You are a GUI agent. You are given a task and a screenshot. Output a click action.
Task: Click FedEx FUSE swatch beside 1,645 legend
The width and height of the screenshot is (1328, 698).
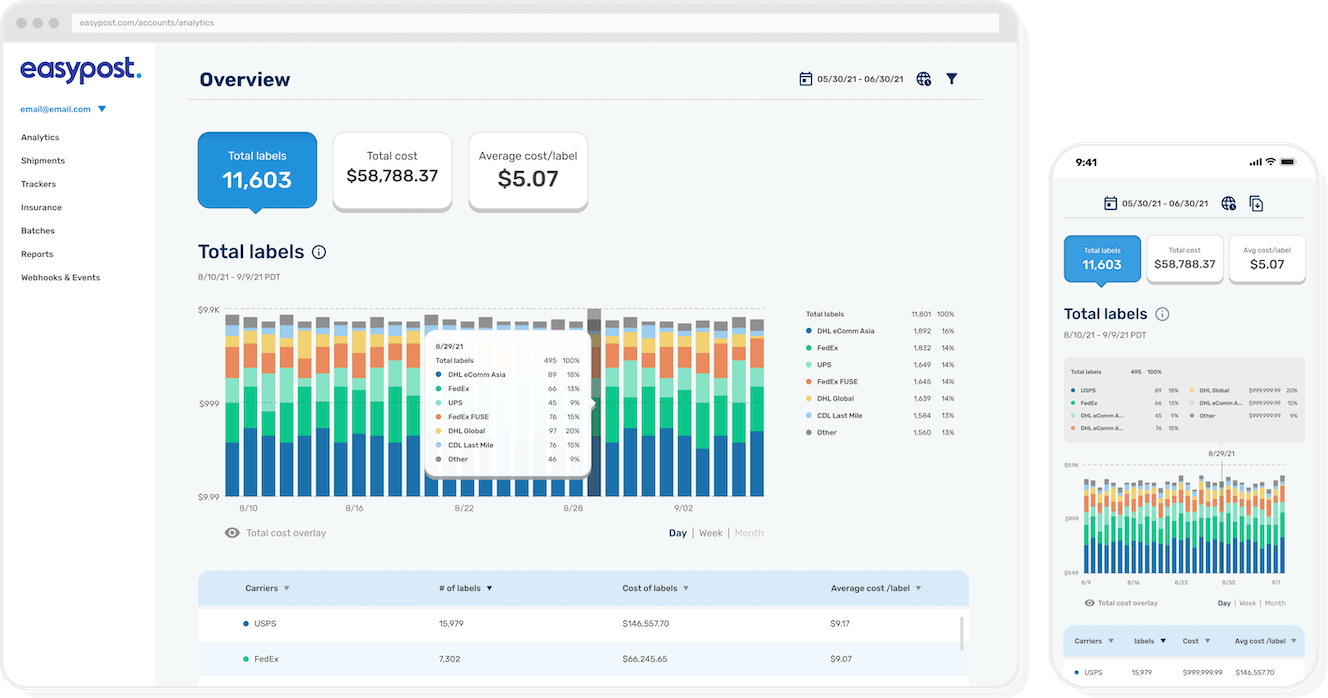pos(808,382)
